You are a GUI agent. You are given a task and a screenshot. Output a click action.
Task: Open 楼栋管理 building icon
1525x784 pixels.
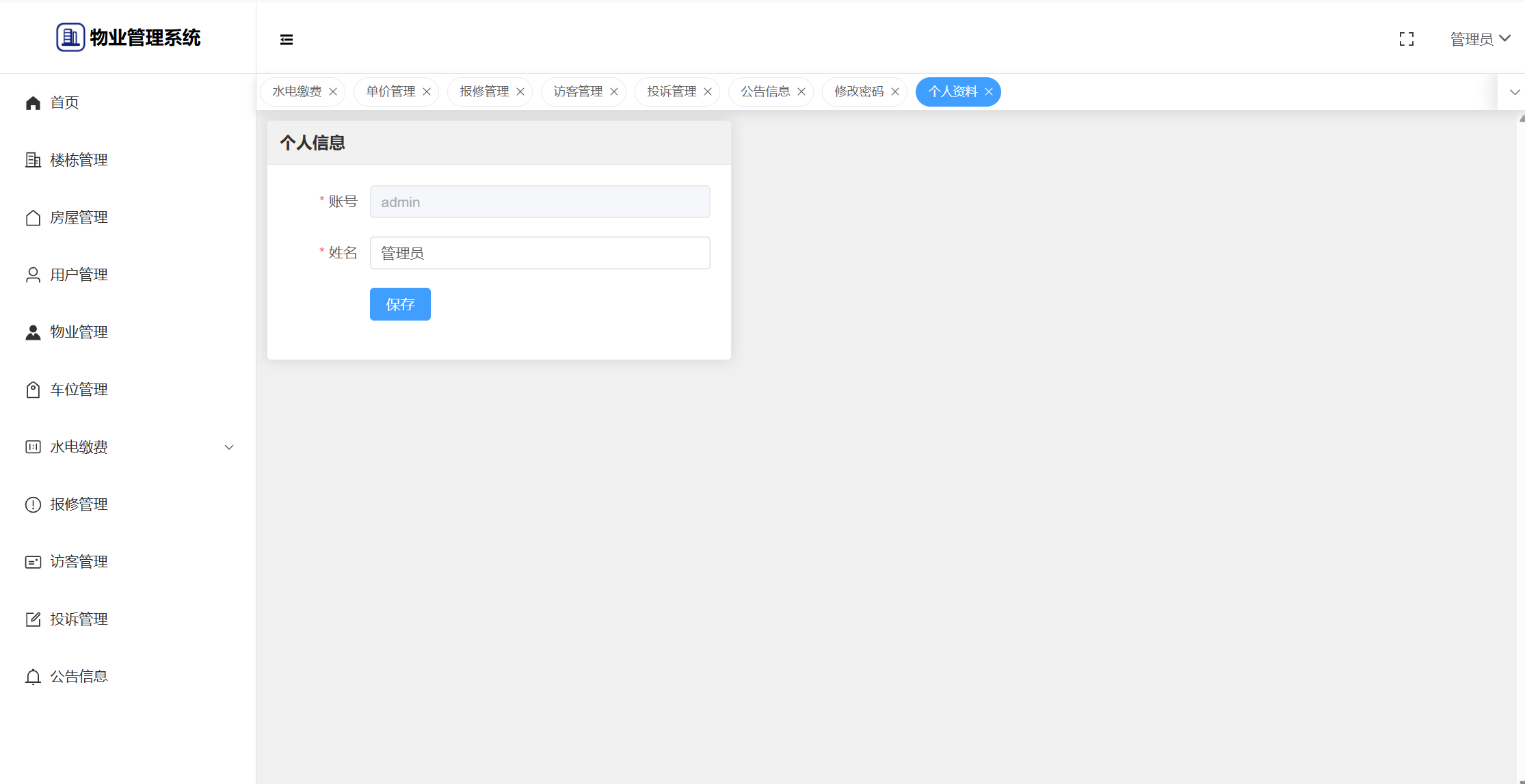(33, 160)
